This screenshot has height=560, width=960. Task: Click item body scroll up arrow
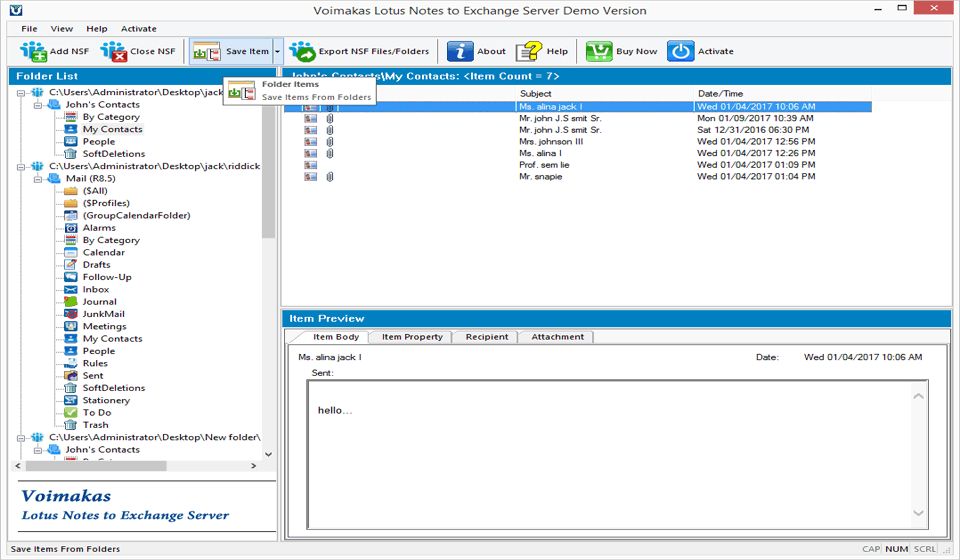tap(918, 397)
